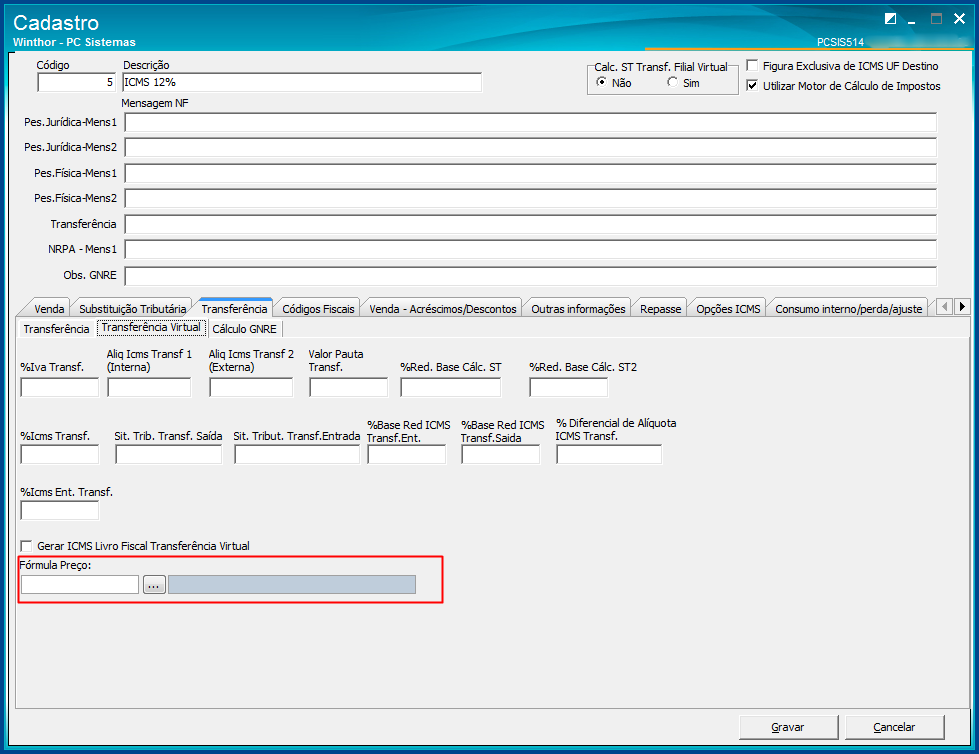Screen dimensions: 979x754
Task: Switch to Outras informações tab
Action: click(x=578, y=309)
